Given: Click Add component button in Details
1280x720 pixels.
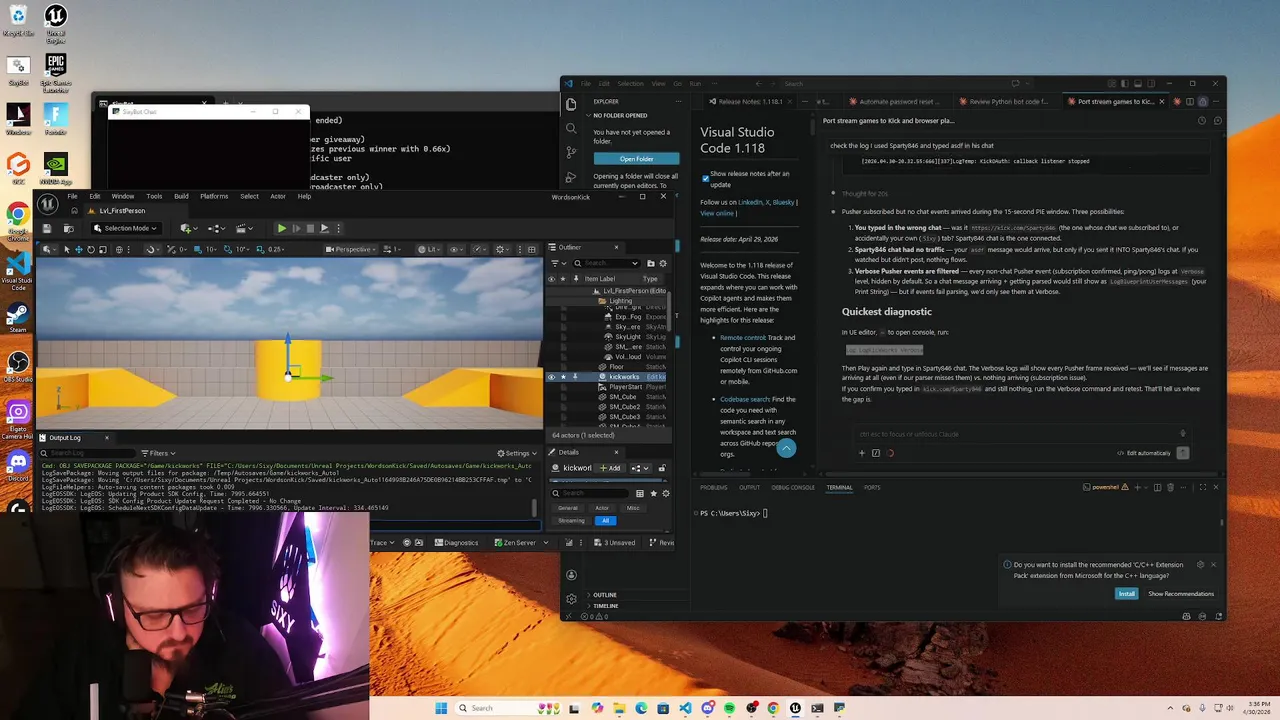Looking at the screenshot, I should click(609, 468).
